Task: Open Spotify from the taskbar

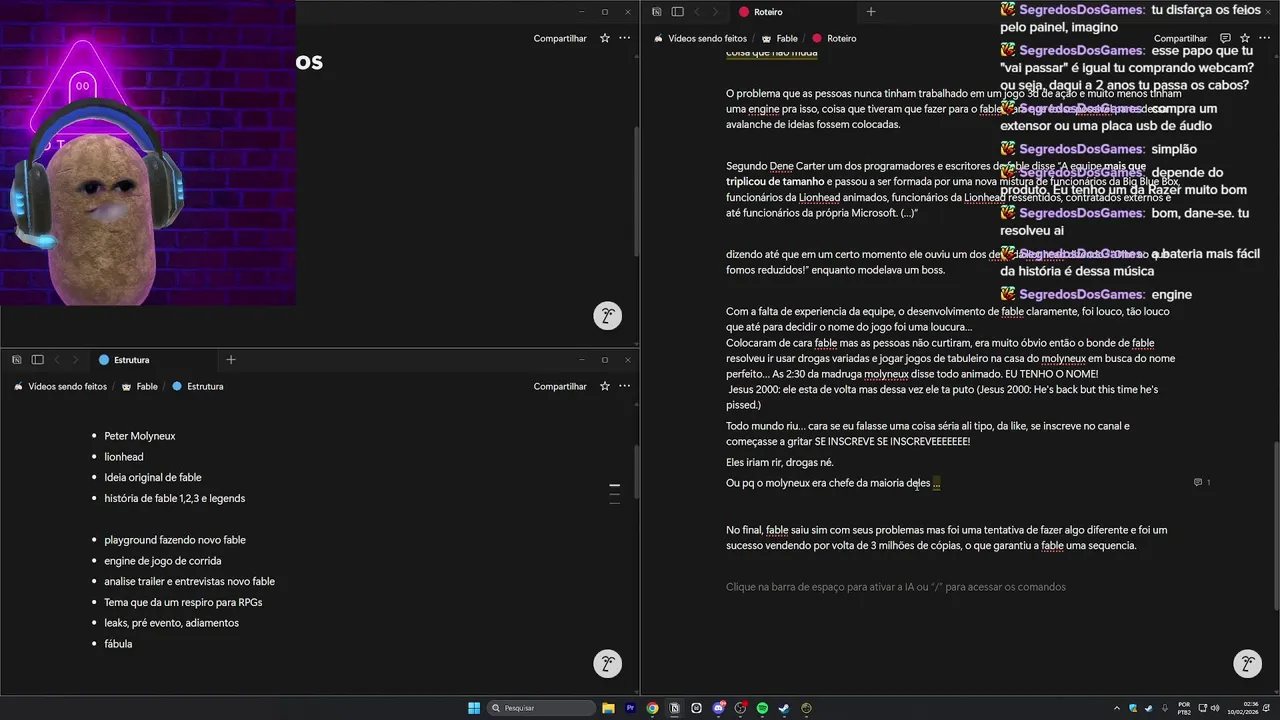Action: tap(762, 708)
